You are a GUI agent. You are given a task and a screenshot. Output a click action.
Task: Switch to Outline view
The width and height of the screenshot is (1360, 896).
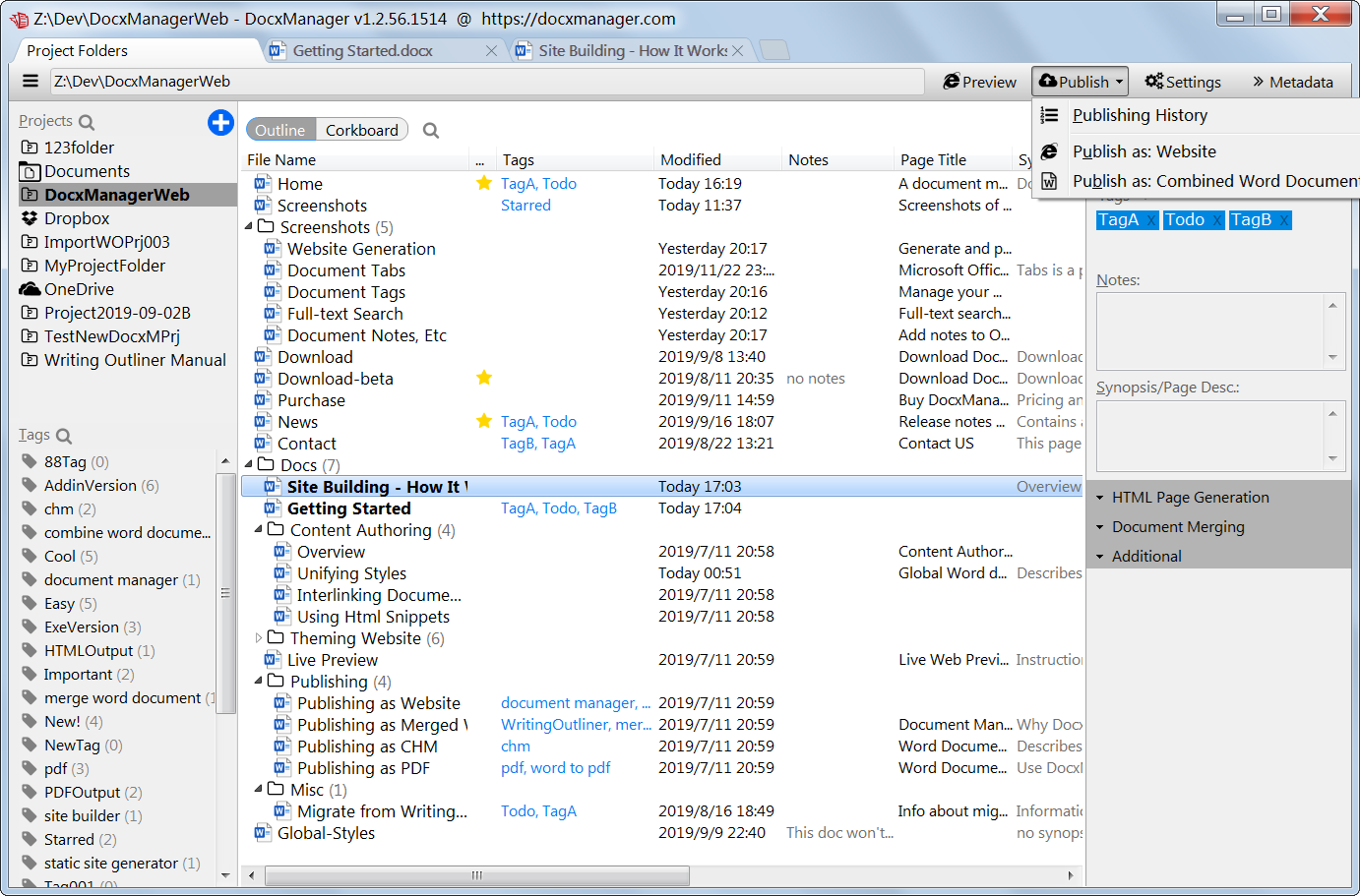click(280, 130)
